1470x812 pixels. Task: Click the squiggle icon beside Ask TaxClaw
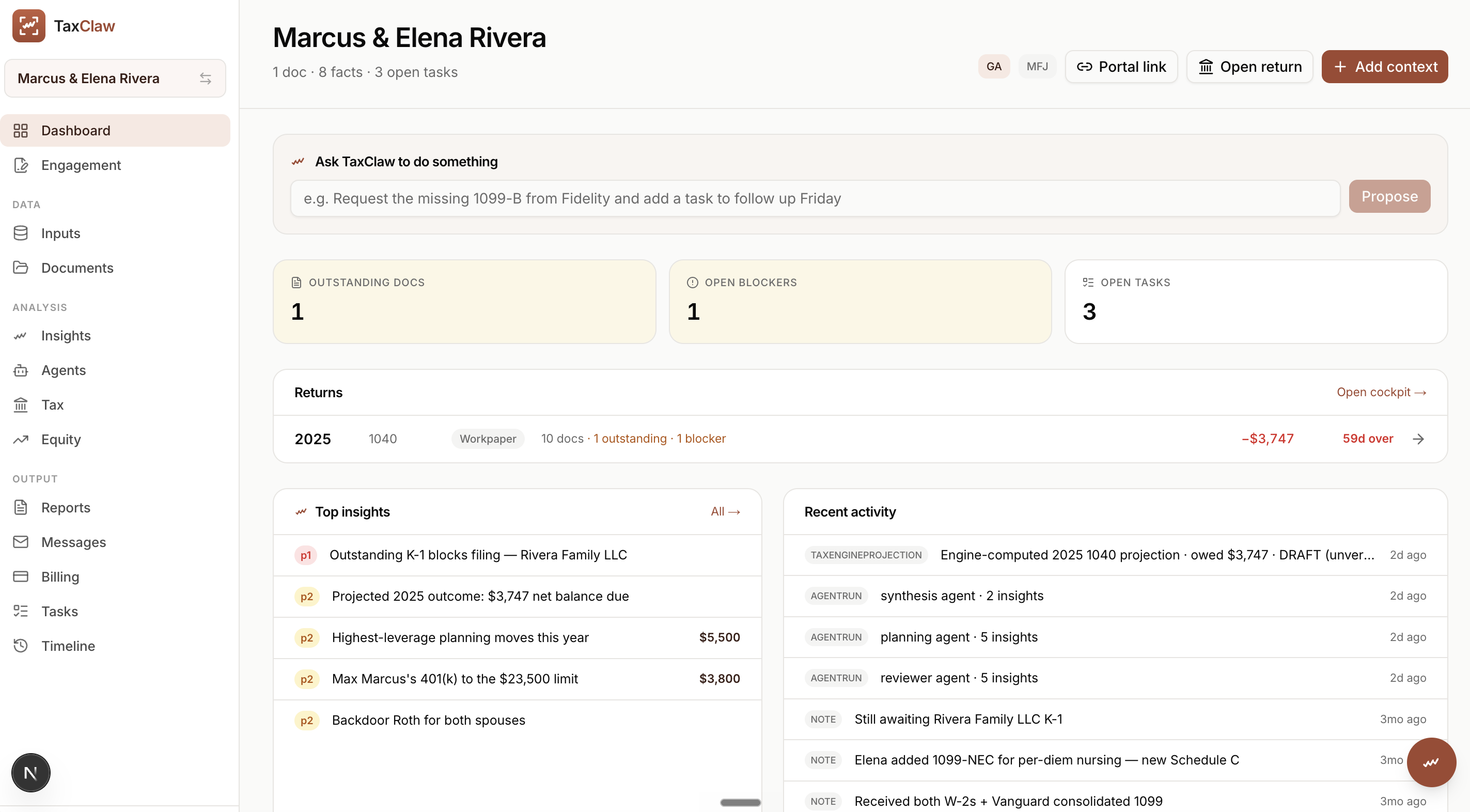[x=298, y=162]
